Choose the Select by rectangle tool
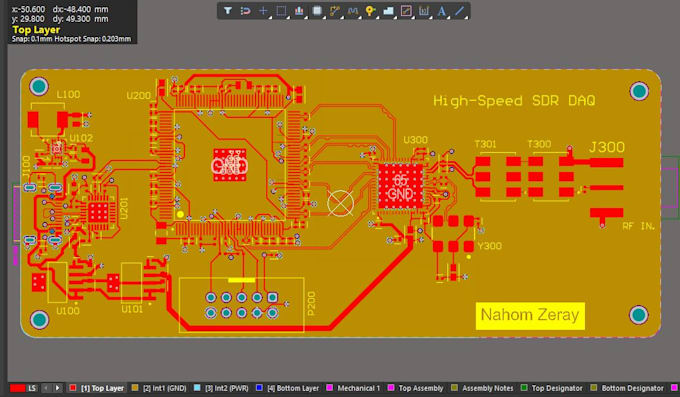680x397 pixels. point(281,11)
